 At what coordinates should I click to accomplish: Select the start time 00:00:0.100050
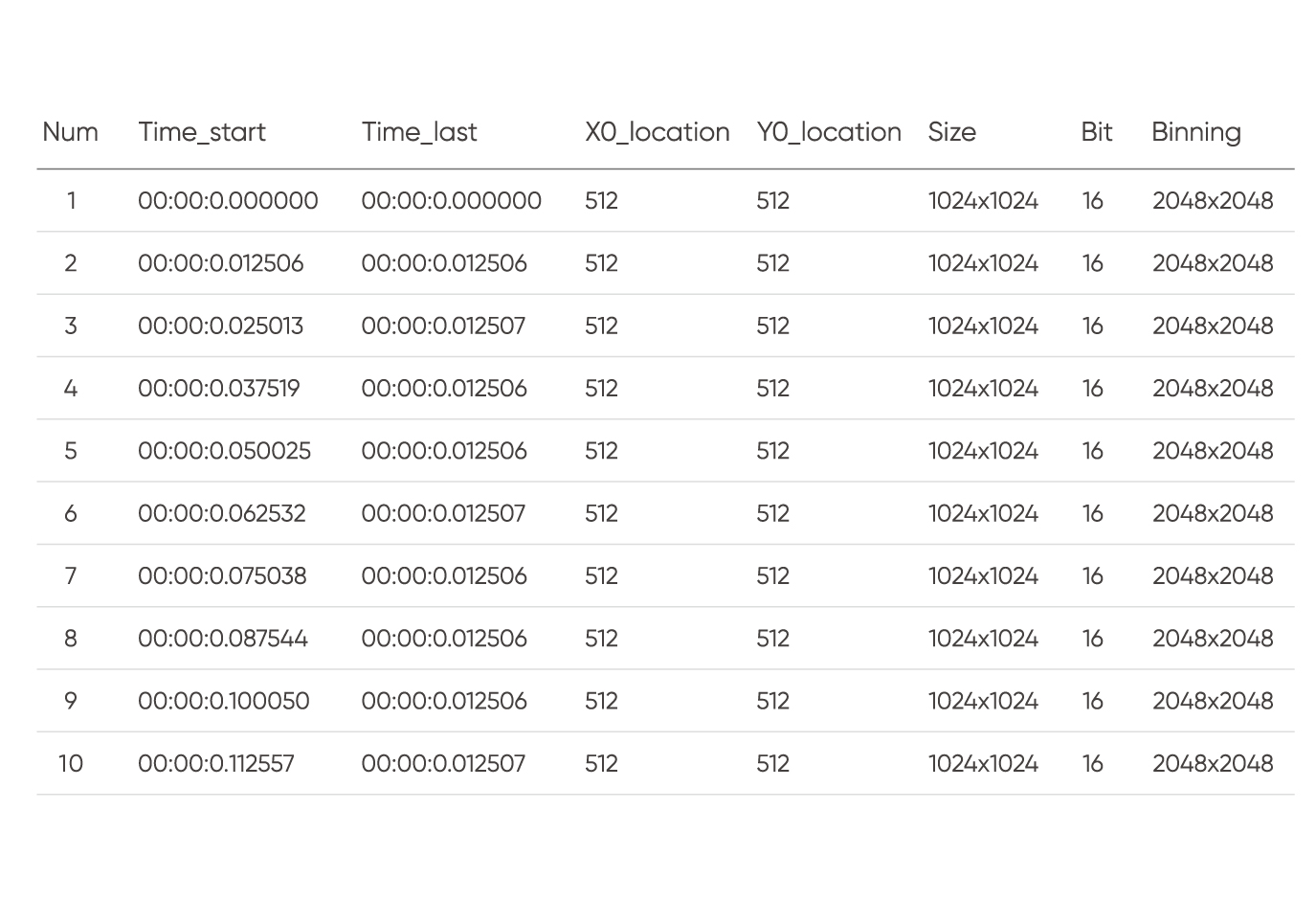pyautogui.click(x=223, y=702)
